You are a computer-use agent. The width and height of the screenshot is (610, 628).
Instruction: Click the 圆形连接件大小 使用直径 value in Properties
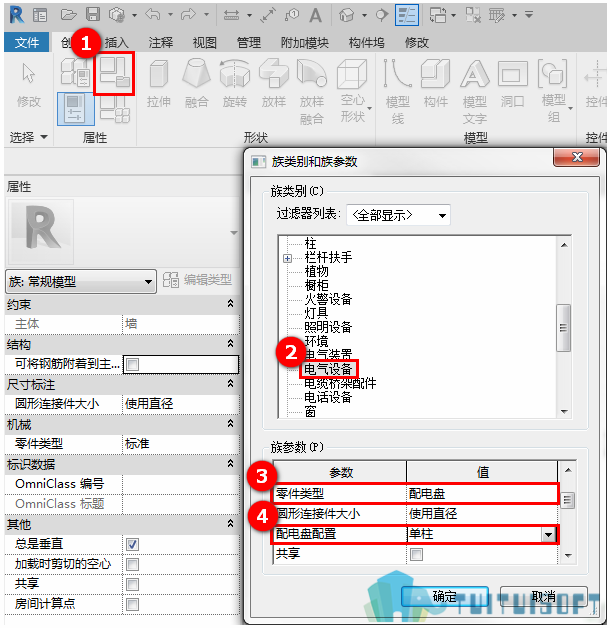coord(181,404)
